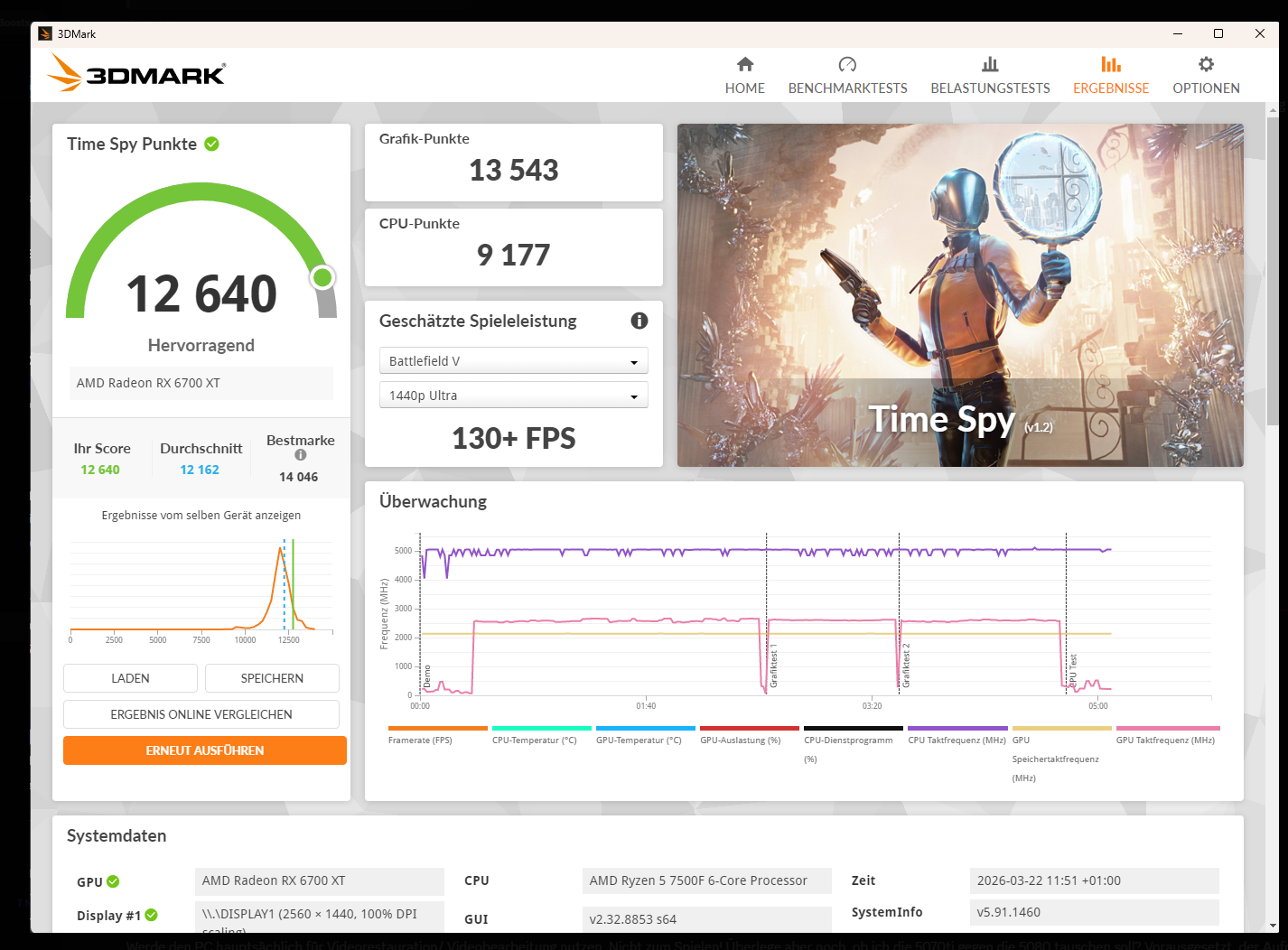Viewport: 1288px width, 950px height.
Task: Click the LADEN button
Action: (130, 678)
